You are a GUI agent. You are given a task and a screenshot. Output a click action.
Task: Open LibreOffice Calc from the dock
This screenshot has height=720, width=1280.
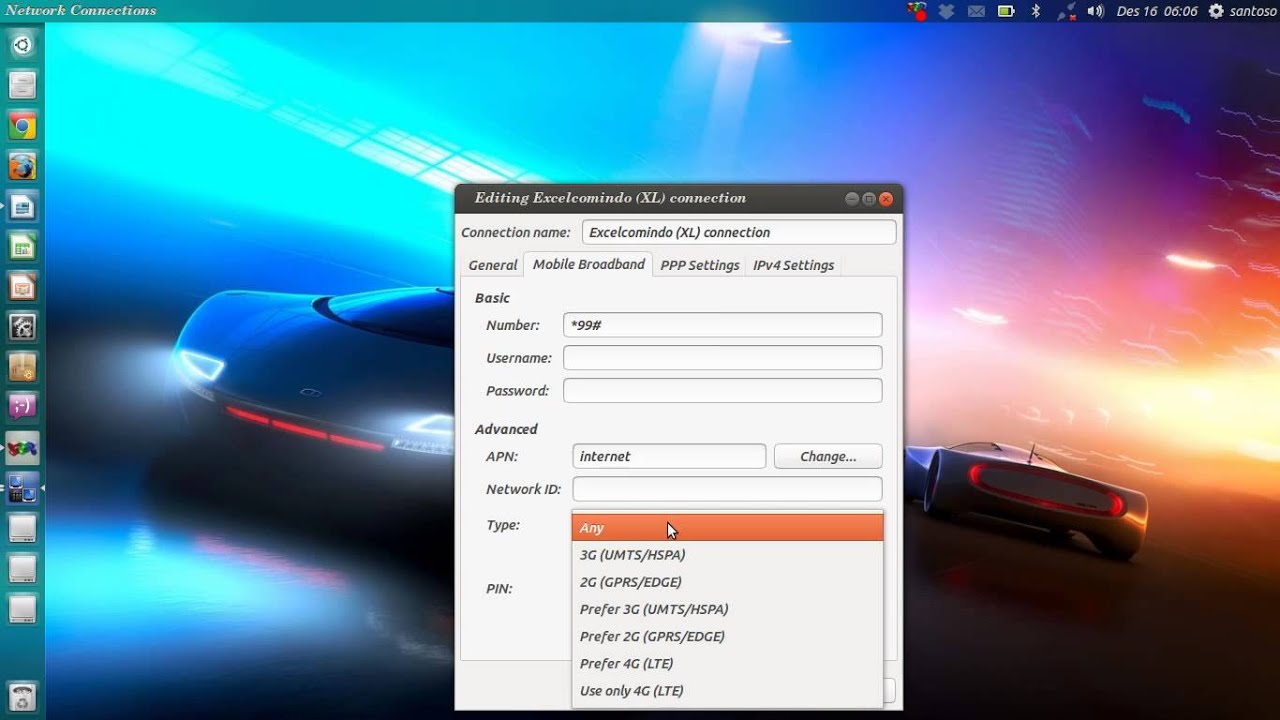(x=22, y=247)
